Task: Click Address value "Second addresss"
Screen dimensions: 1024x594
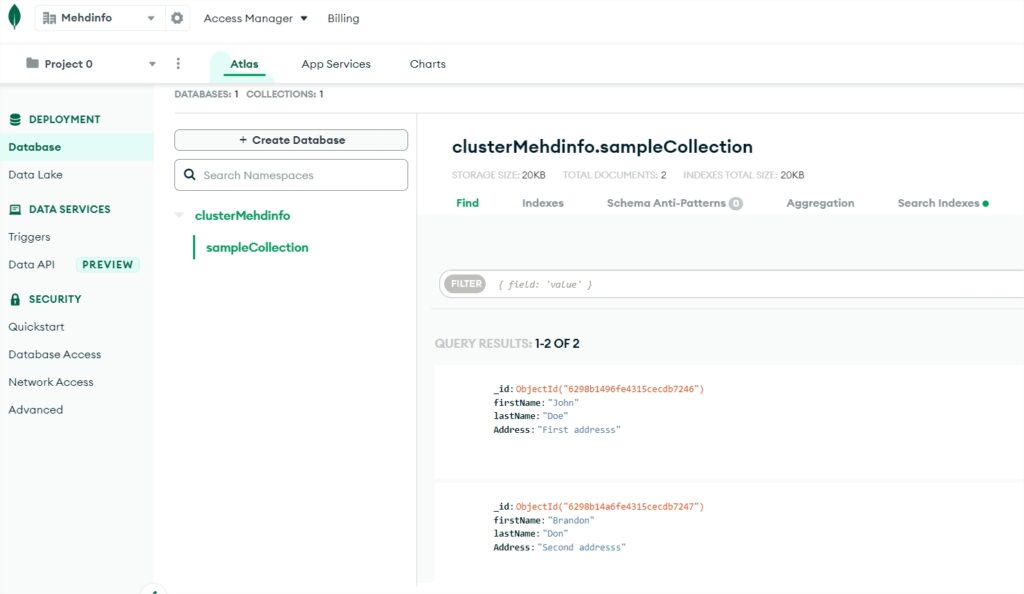Action: click(x=581, y=547)
